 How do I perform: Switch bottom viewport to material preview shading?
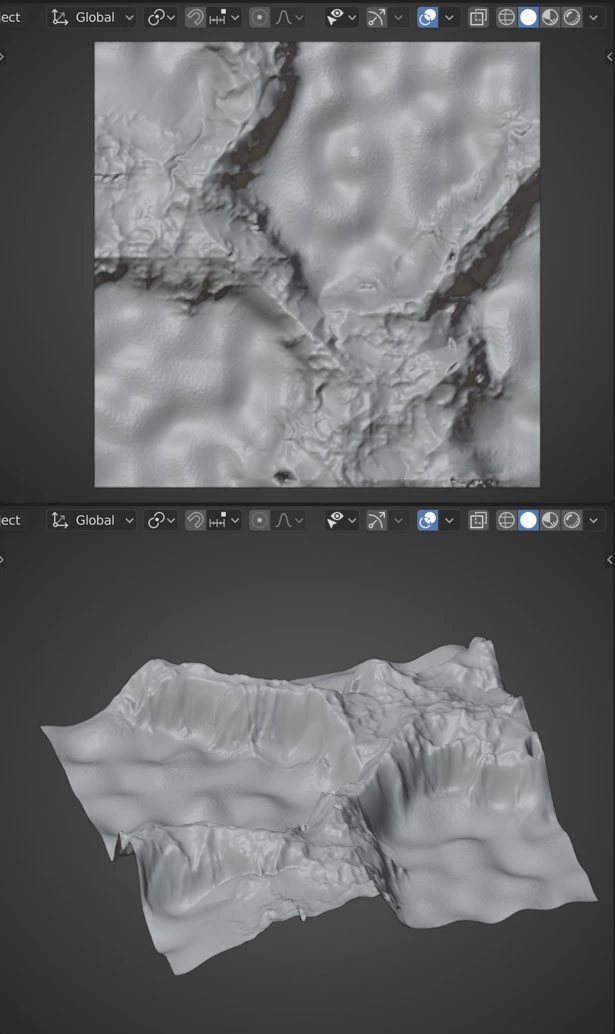point(551,520)
